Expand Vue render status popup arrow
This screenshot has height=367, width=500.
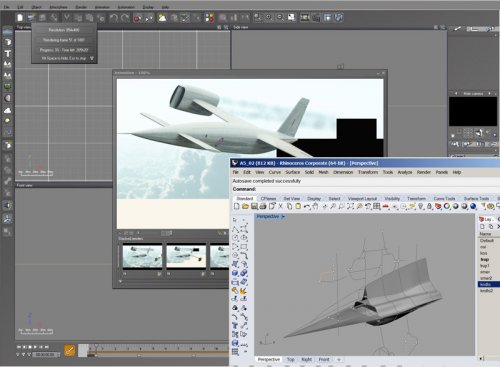(92, 58)
